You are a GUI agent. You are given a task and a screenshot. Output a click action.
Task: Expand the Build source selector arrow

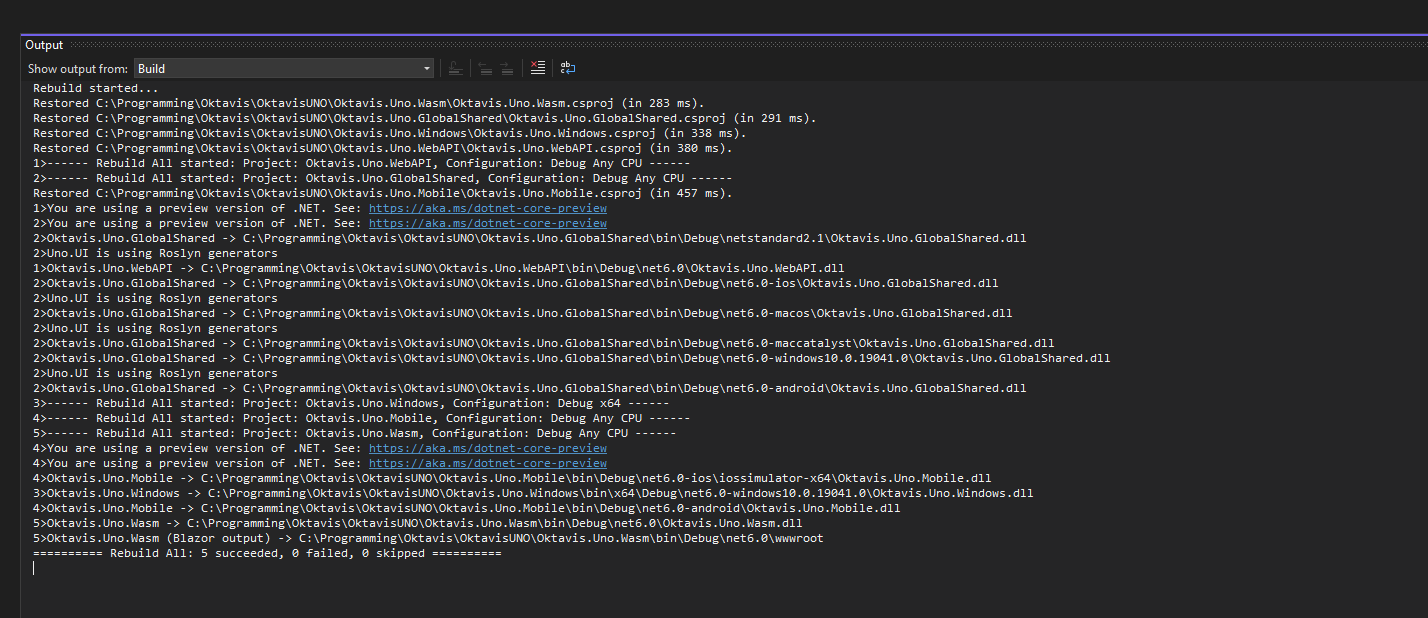point(426,68)
